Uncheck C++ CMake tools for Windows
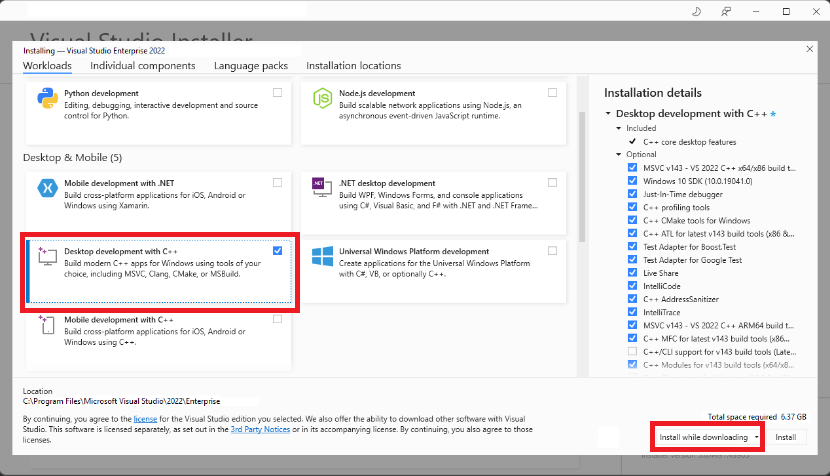The width and height of the screenshot is (830, 476). (632, 220)
